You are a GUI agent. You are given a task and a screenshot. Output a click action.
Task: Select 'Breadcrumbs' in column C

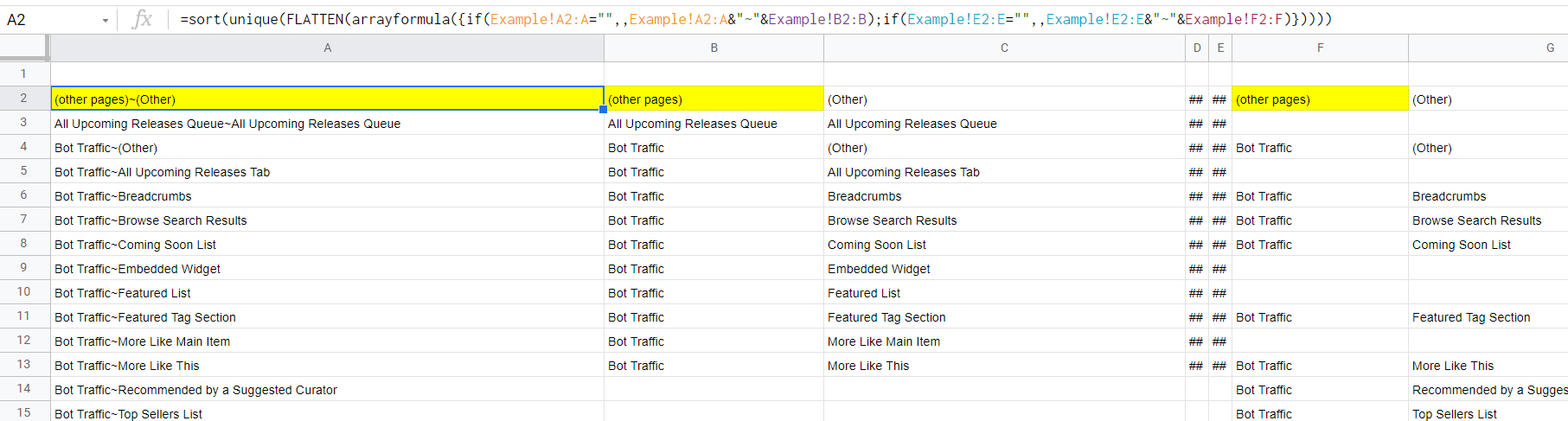[1004, 195]
